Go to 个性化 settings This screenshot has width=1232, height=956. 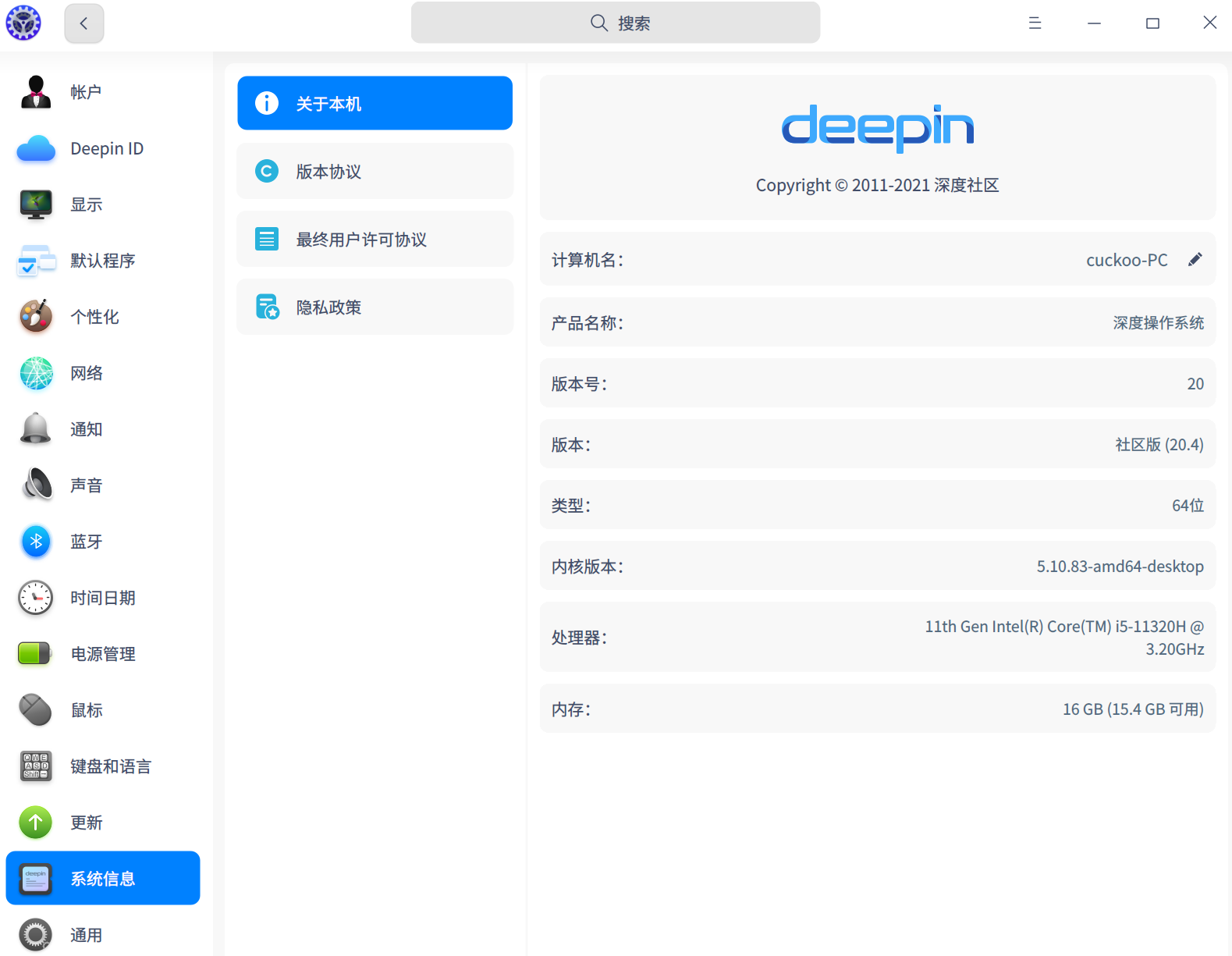(x=103, y=317)
